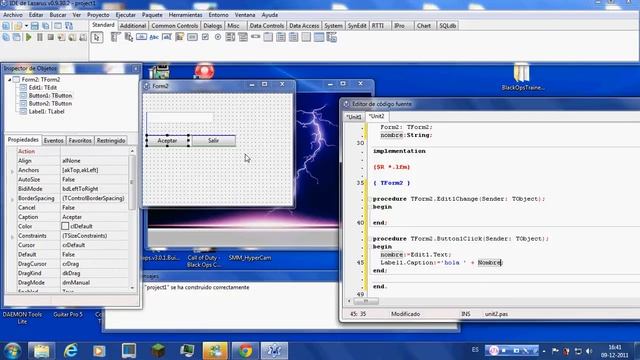Image resolution: width=640 pixels, height=360 pixels.
Task: Click the Windows Start button
Action: (12, 351)
